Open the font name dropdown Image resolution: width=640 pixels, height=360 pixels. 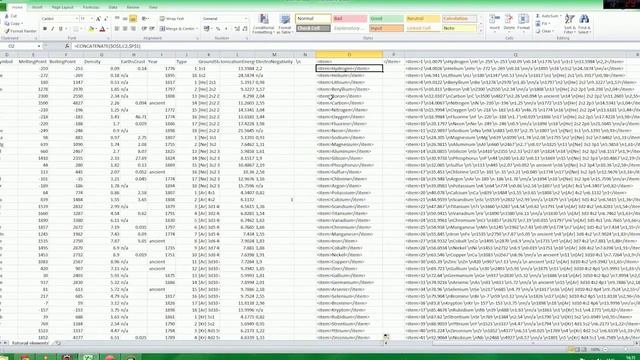pos(77,19)
